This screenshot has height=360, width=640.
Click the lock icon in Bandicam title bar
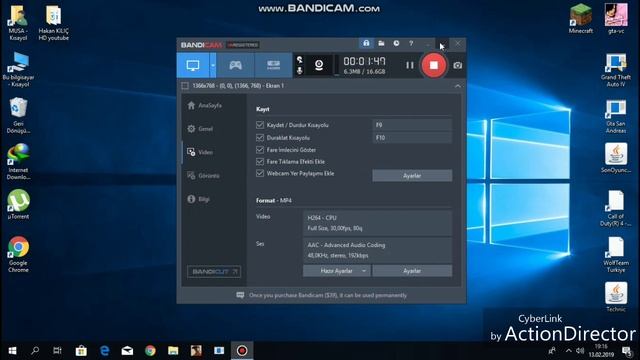[366, 43]
